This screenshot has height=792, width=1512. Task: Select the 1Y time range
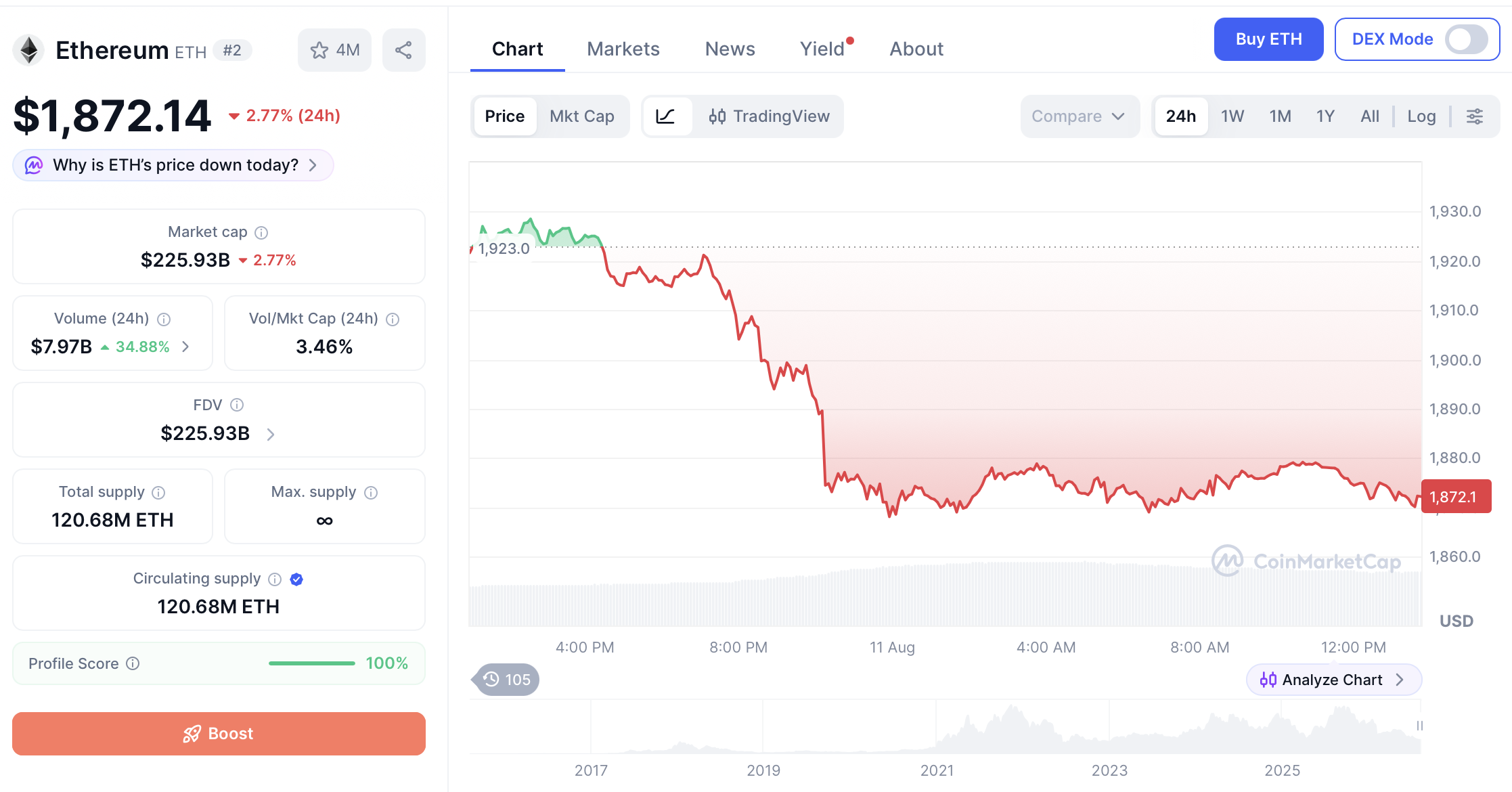1325,116
